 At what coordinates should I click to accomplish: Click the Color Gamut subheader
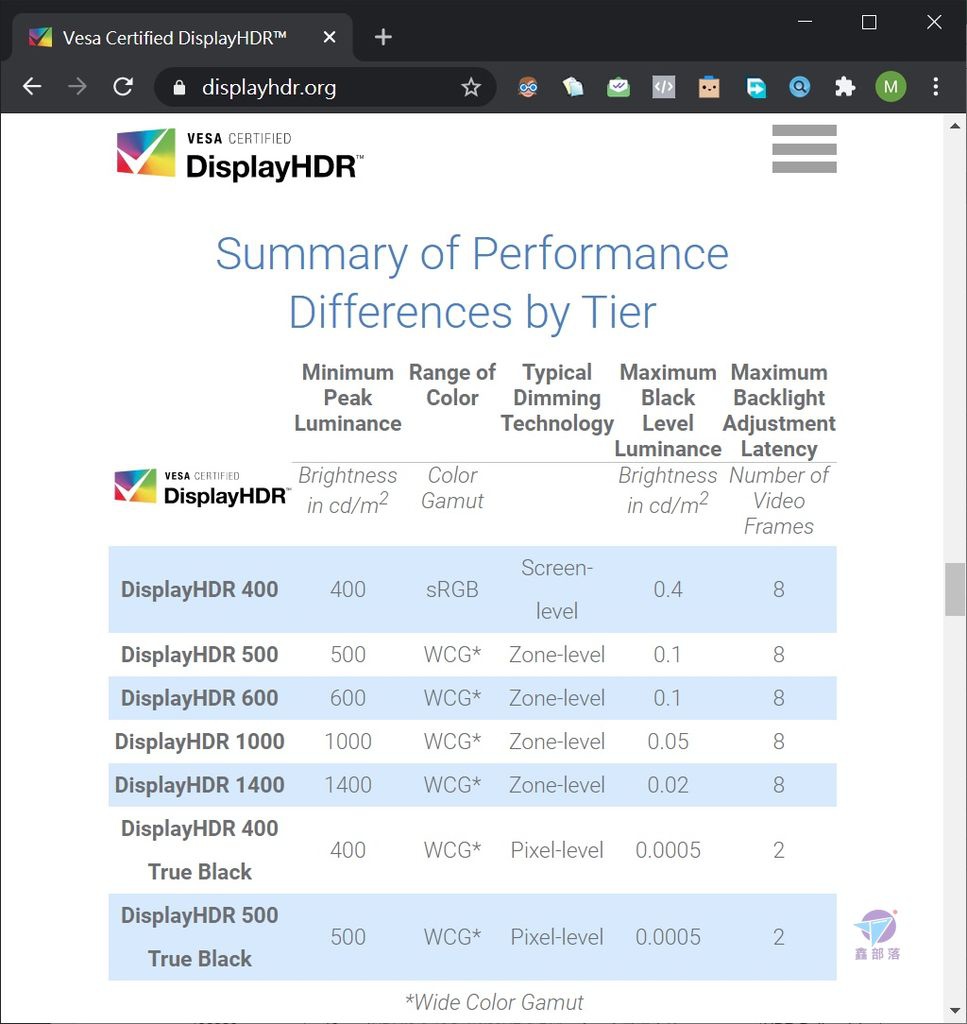(x=452, y=488)
